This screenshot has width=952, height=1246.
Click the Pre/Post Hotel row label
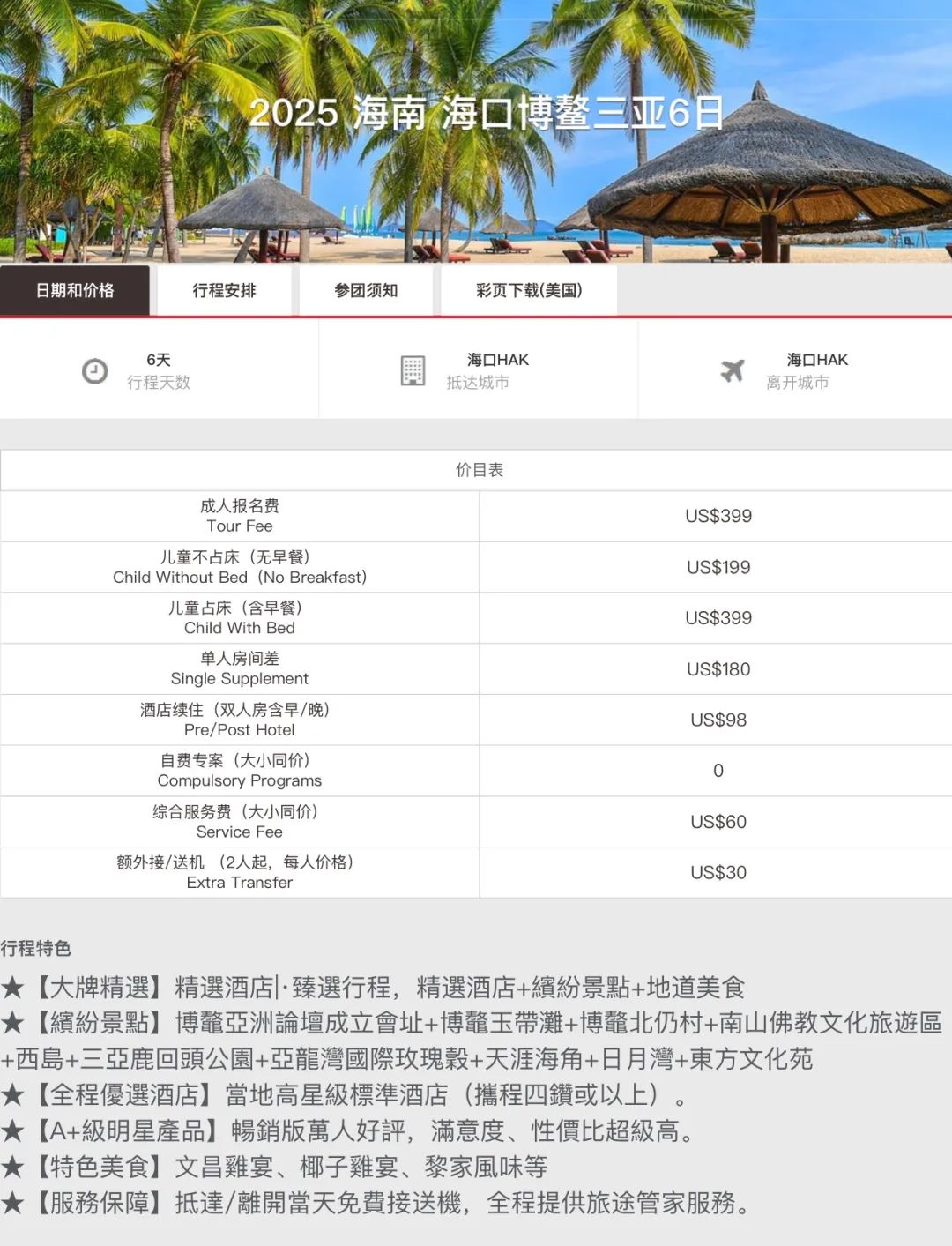pyautogui.click(x=240, y=720)
